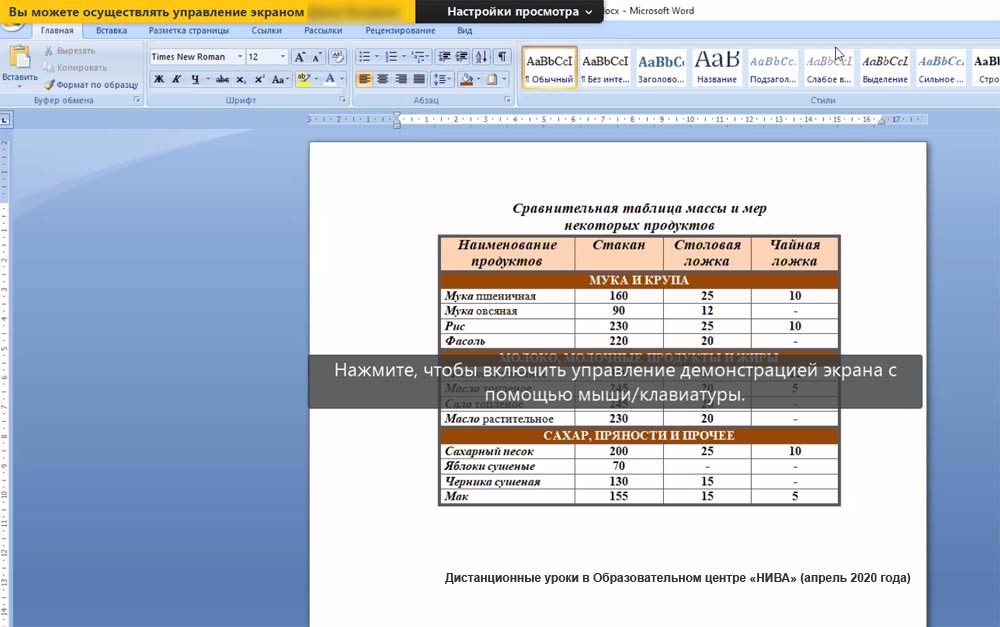This screenshot has width=1000, height=627.
Task: Toggle show paragraph marks (¶)
Action: (x=503, y=57)
